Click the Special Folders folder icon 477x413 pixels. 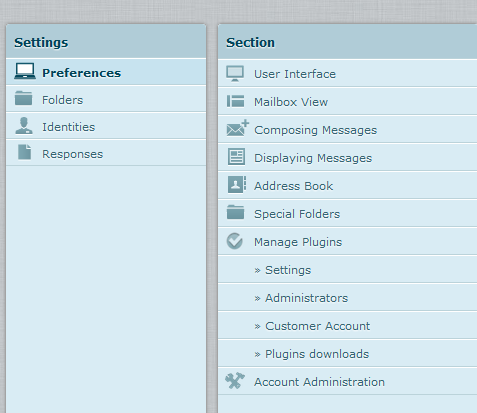coord(235,212)
